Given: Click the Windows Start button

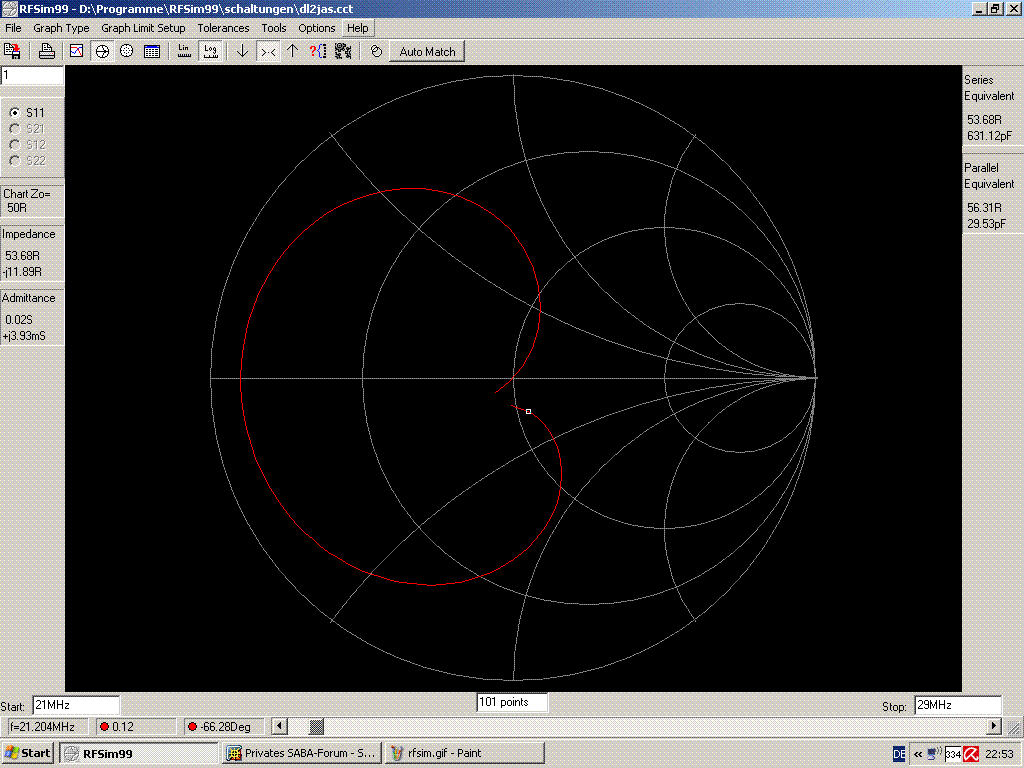Looking at the screenshot, I should (27, 753).
